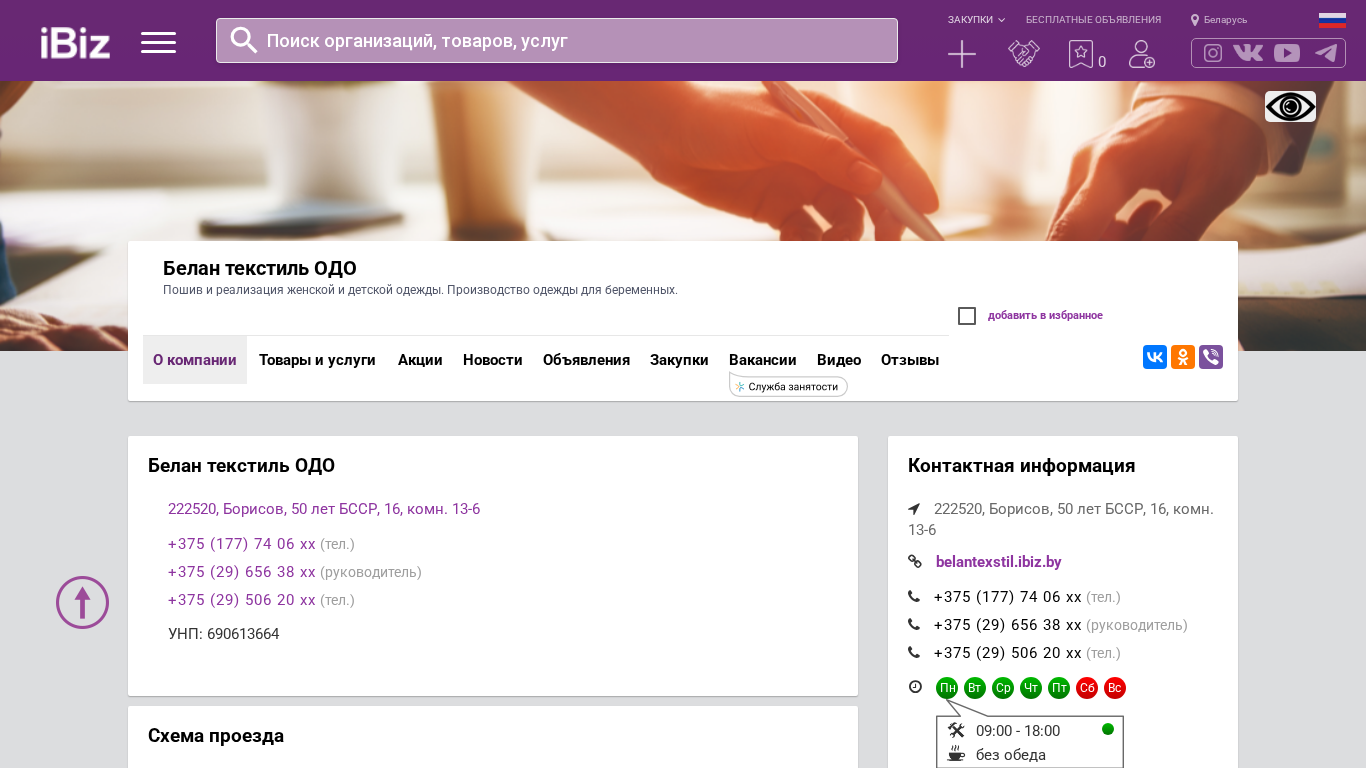Switch to the Товары и услуги tab

(317, 360)
